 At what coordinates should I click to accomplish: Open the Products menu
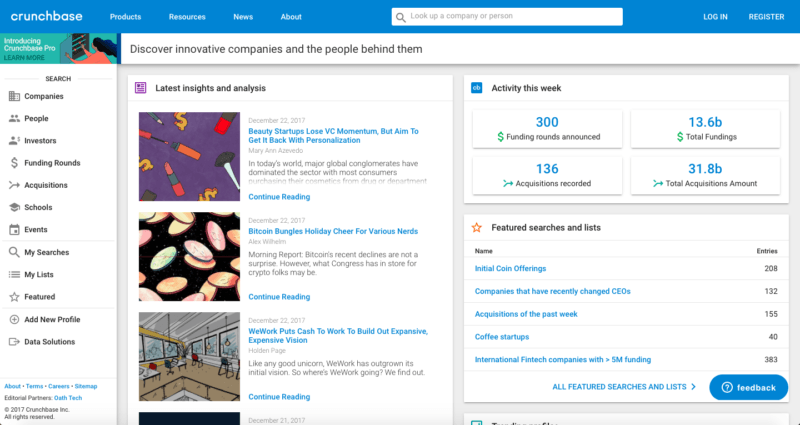[x=125, y=17]
